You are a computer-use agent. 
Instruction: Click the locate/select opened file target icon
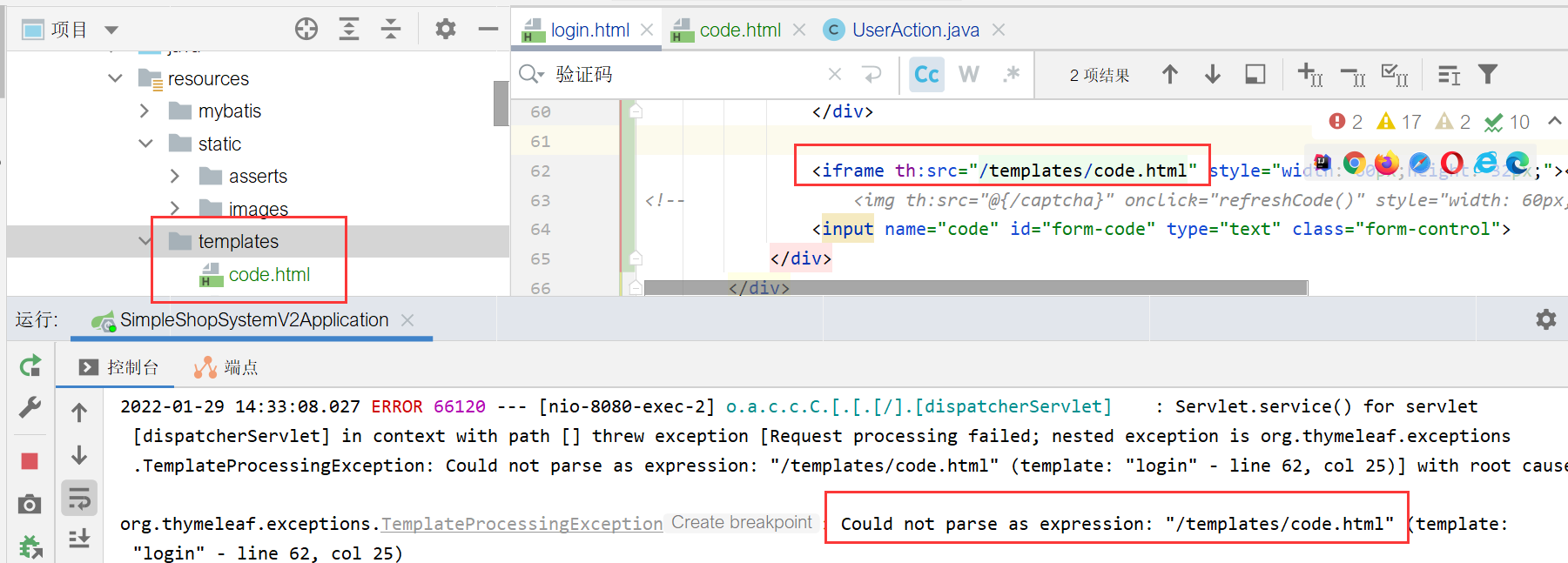click(x=306, y=30)
